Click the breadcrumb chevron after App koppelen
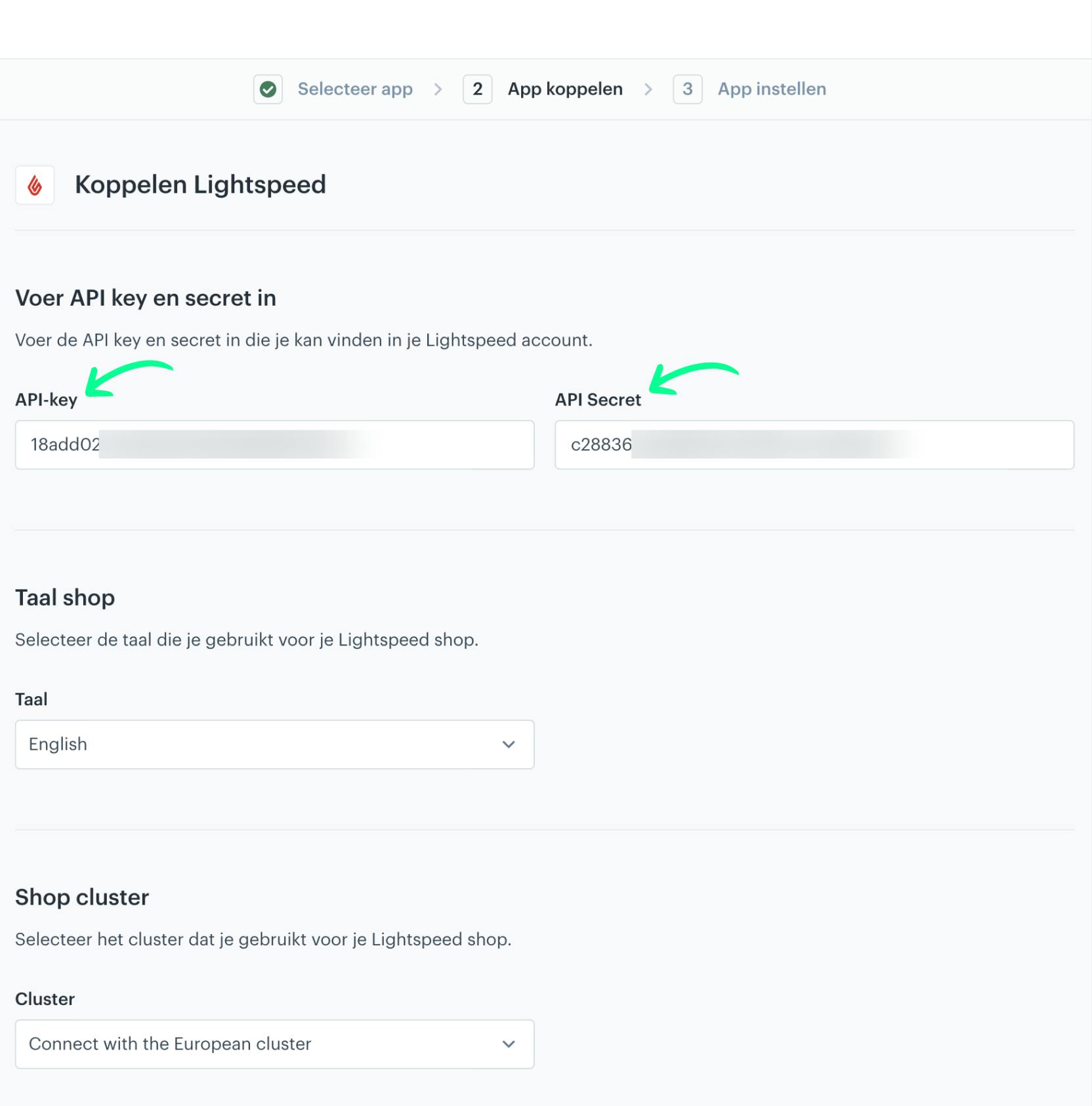 pyautogui.click(x=648, y=89)
